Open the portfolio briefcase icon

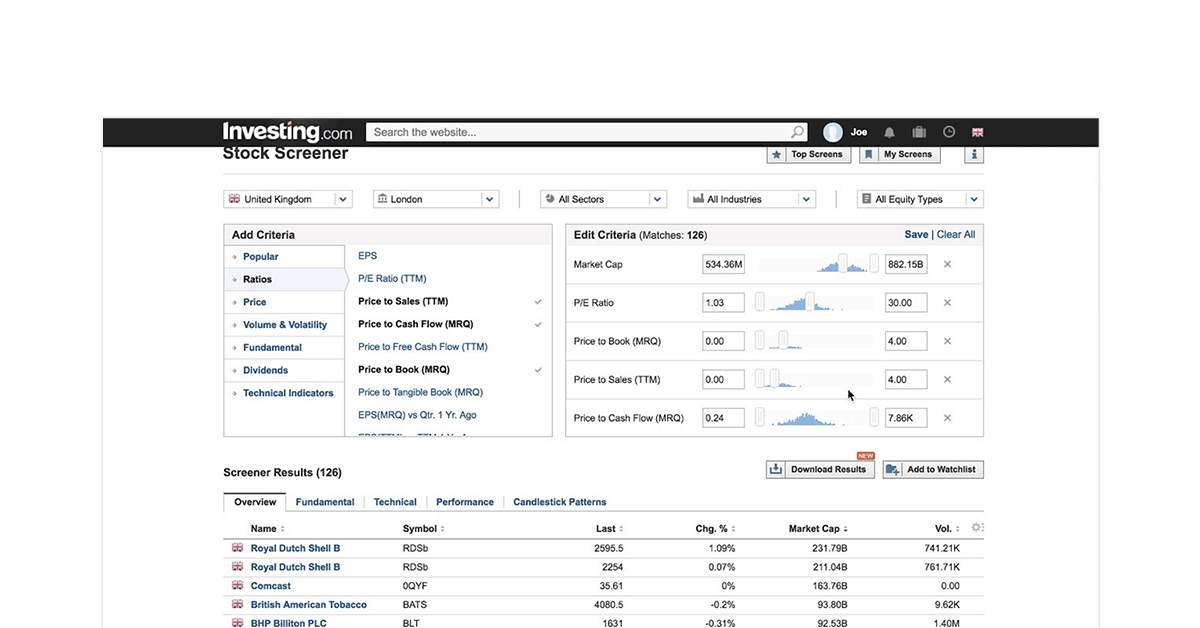pyautogui.click(x=919, y=132)
